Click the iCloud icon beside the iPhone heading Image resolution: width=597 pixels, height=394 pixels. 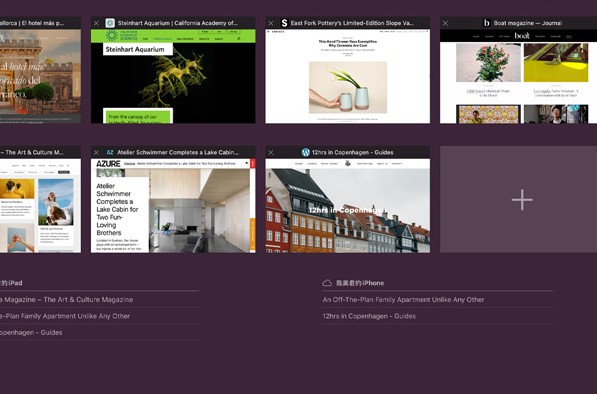[x=327, y=283]
